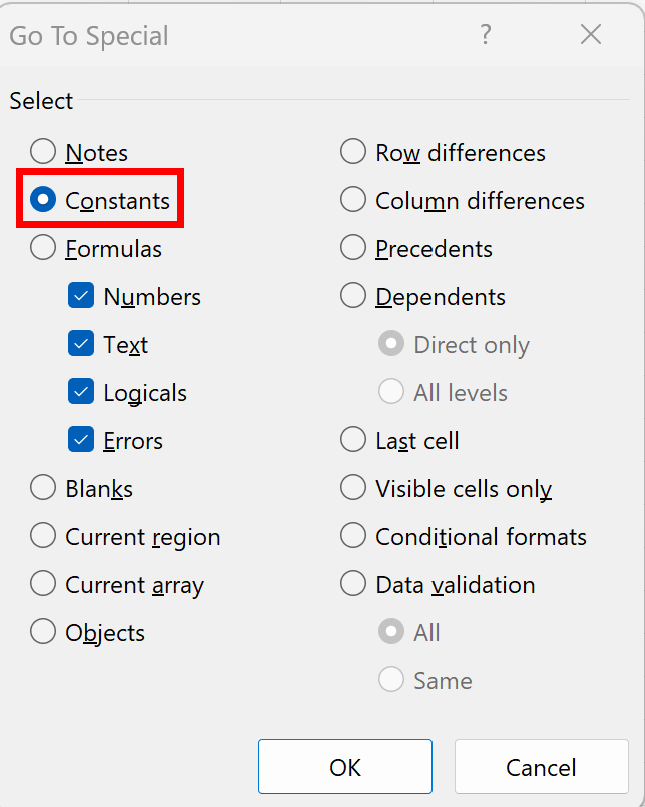Select the Dependents option
The image size is (645, 807).
tap(353, 296)
